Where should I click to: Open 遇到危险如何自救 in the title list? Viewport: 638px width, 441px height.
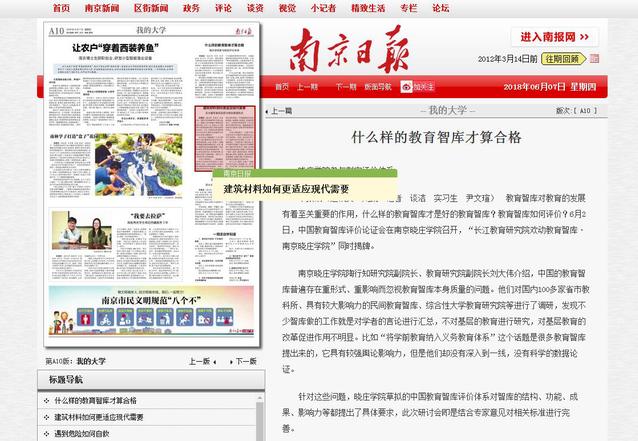click(82, 434)
